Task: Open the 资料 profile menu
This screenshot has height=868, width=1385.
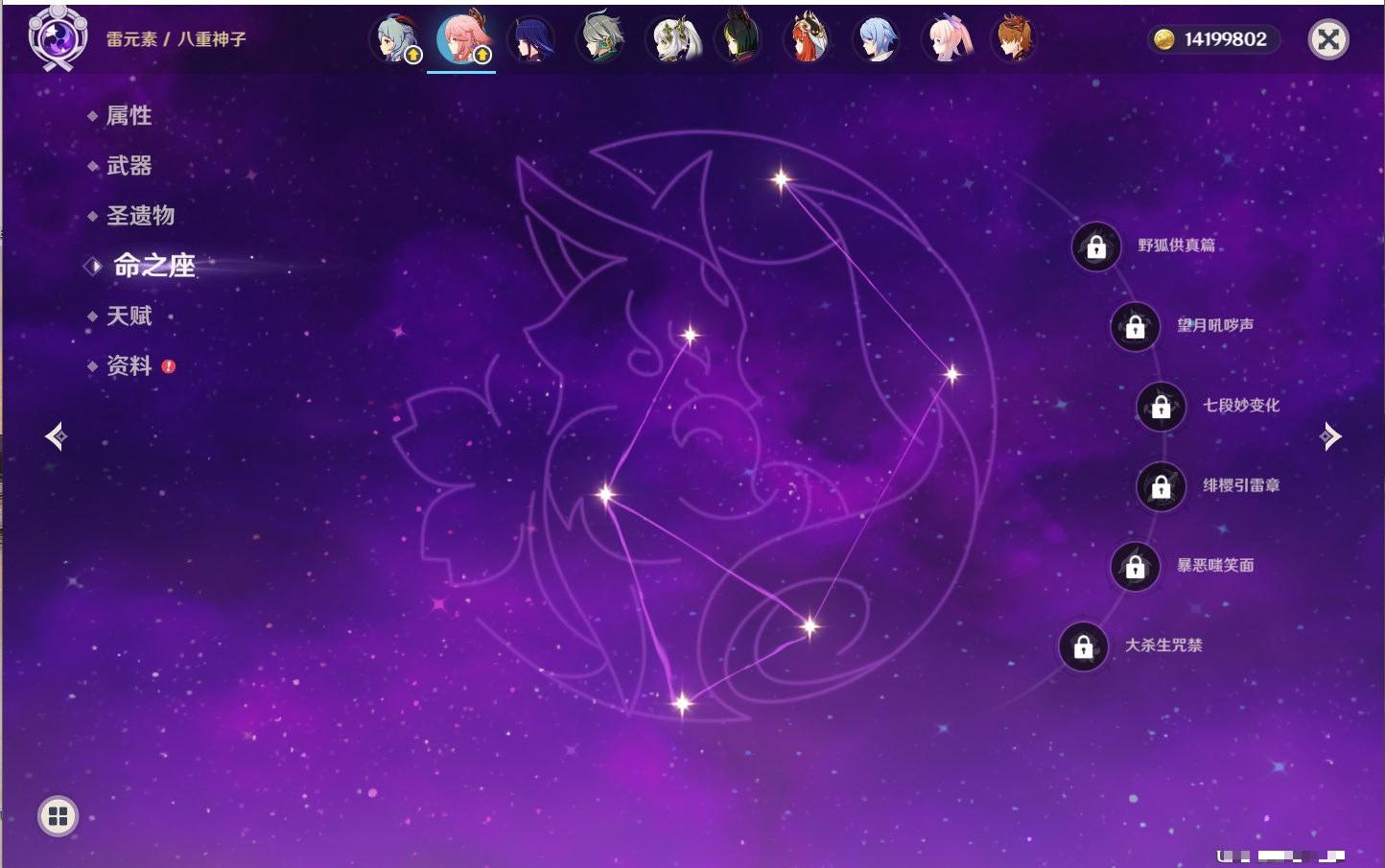Action: tap(129, 365)
